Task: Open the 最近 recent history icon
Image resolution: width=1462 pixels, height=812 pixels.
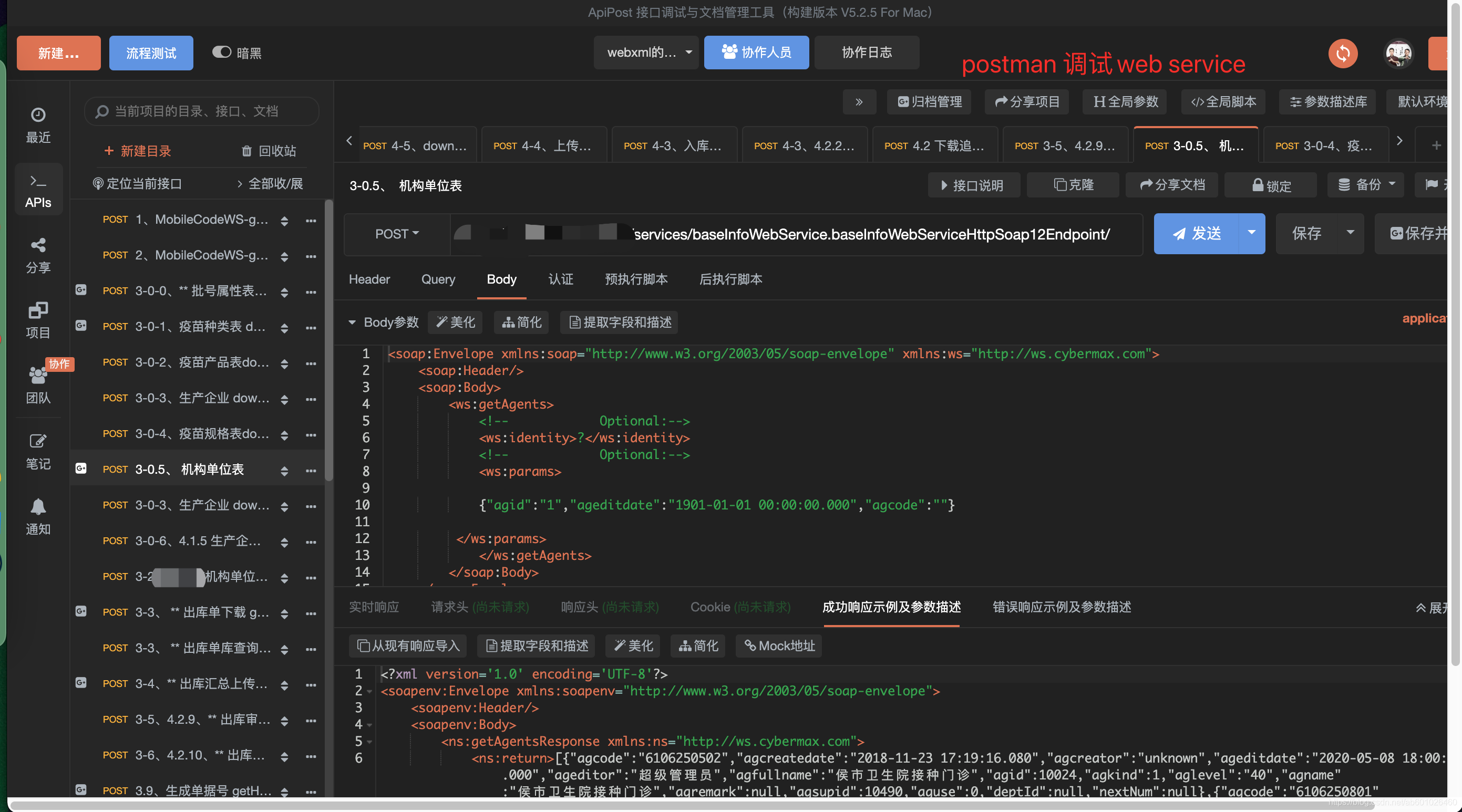Action: coord(38,126)
